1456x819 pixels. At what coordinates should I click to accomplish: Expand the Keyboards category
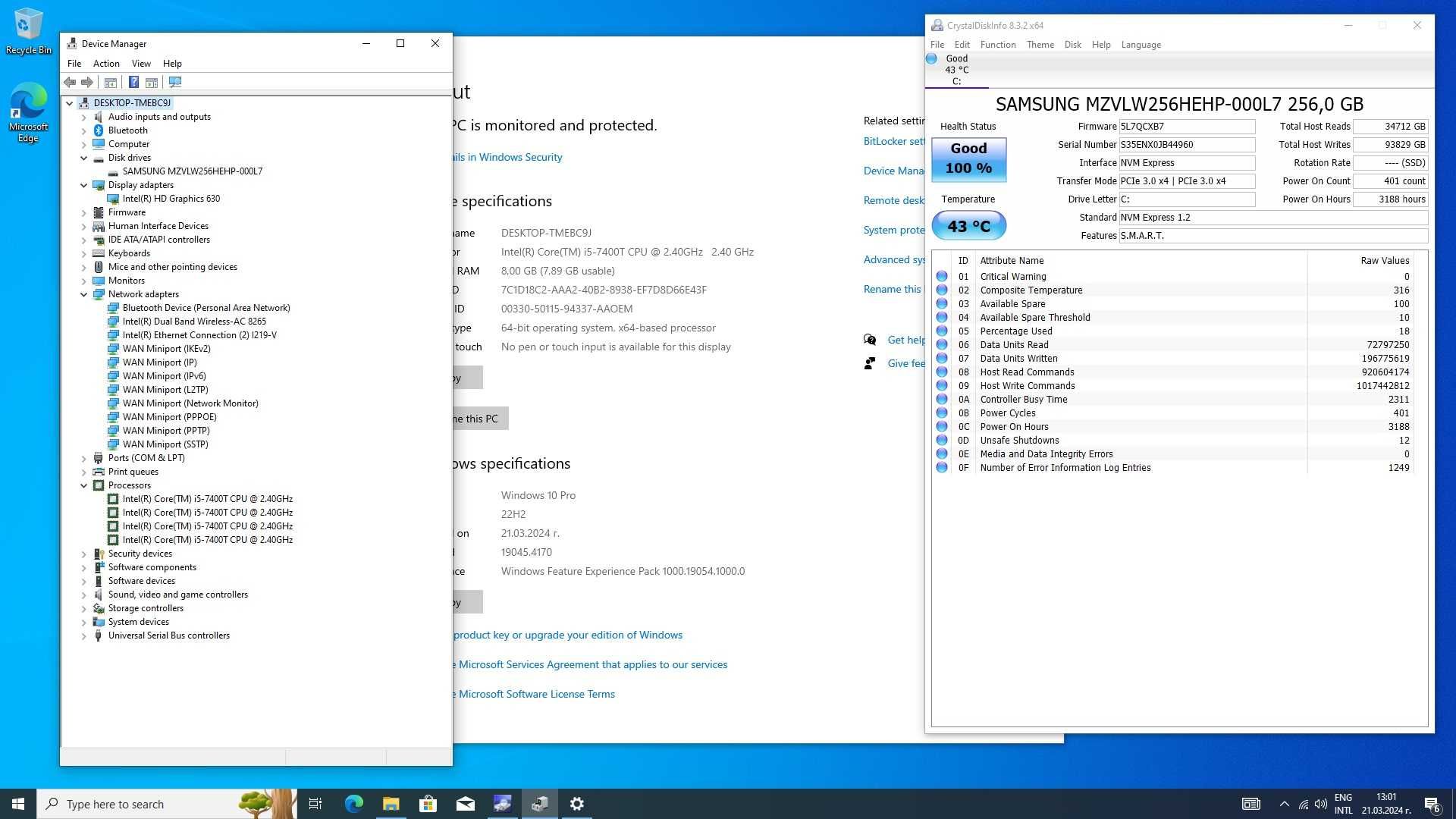[84, 253]
